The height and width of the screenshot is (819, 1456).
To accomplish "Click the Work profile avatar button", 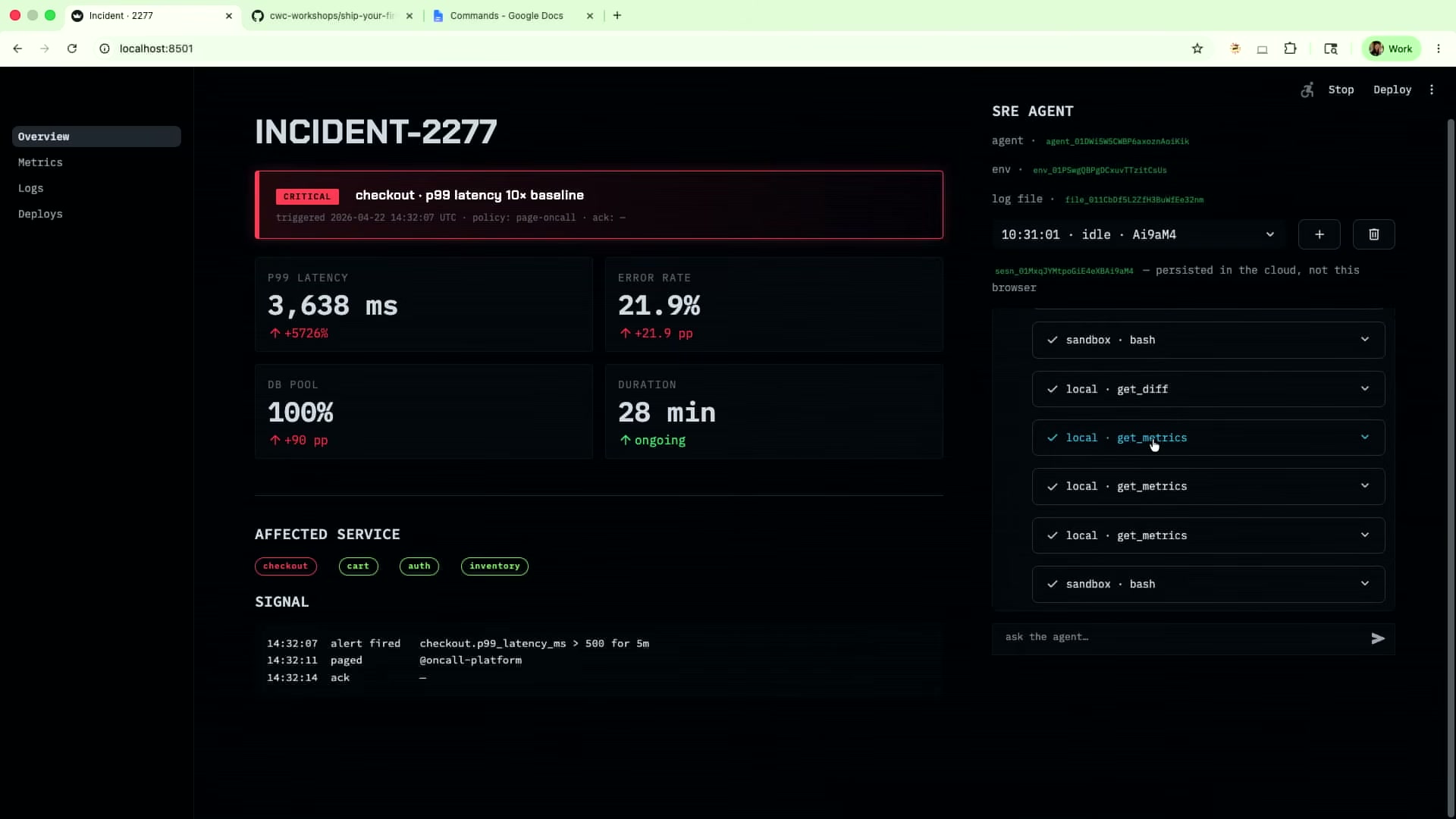I will click(x=1392, y=49).
